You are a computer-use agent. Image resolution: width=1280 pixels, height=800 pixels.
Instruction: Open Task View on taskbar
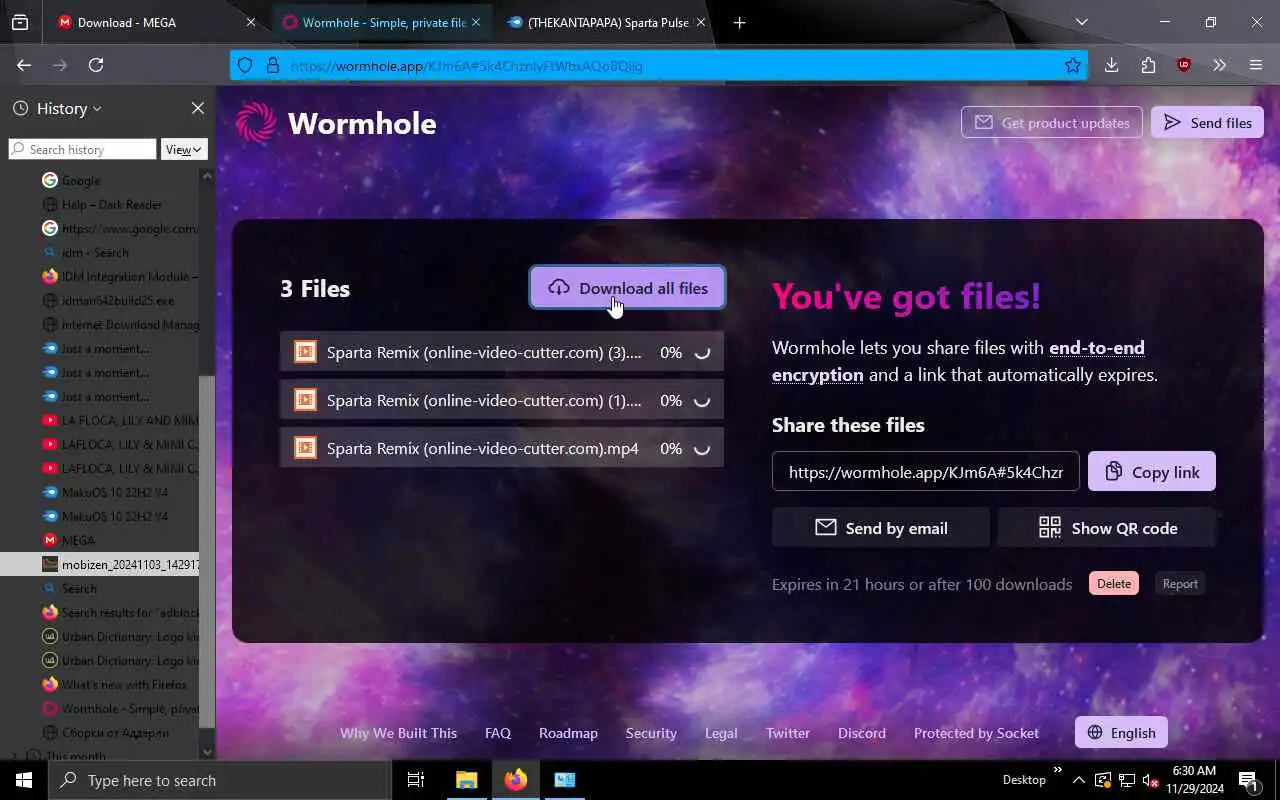point(416,780)
